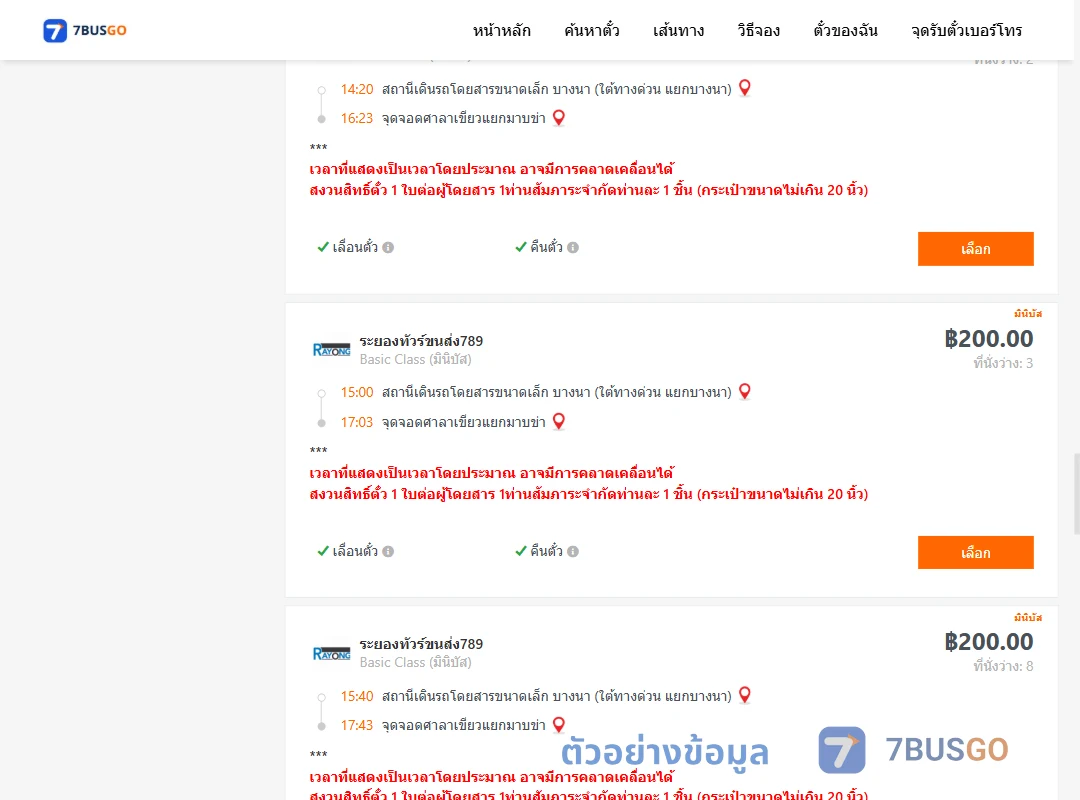Screen dimensions: 1080x800
Task: Click คืนตั๋ว label in 15:00 trip
Action: coord(546,551)
